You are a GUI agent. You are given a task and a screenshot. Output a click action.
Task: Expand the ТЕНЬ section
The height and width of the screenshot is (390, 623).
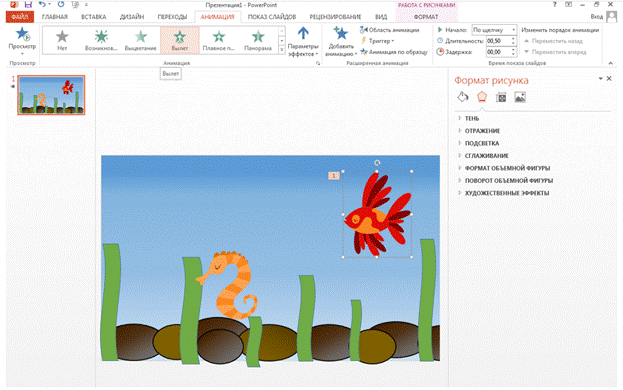click(x=472, y=118)
